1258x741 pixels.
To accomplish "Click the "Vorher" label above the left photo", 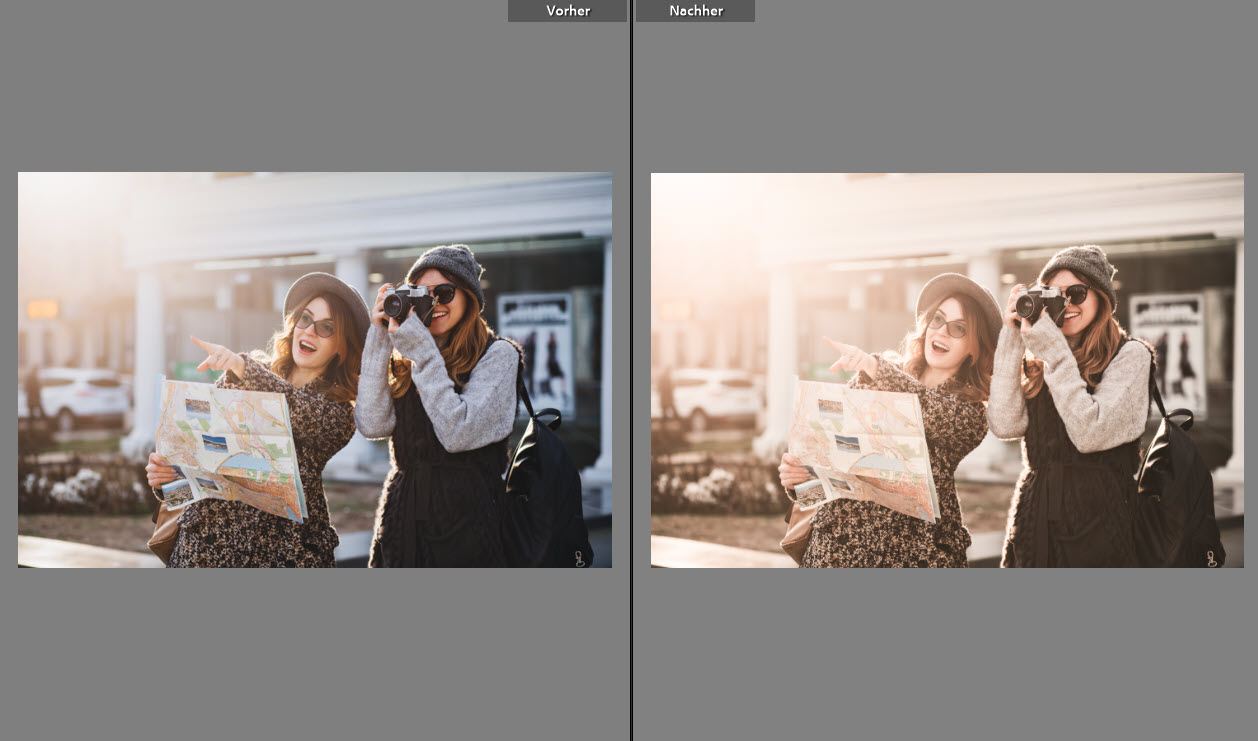I will 568,11.
